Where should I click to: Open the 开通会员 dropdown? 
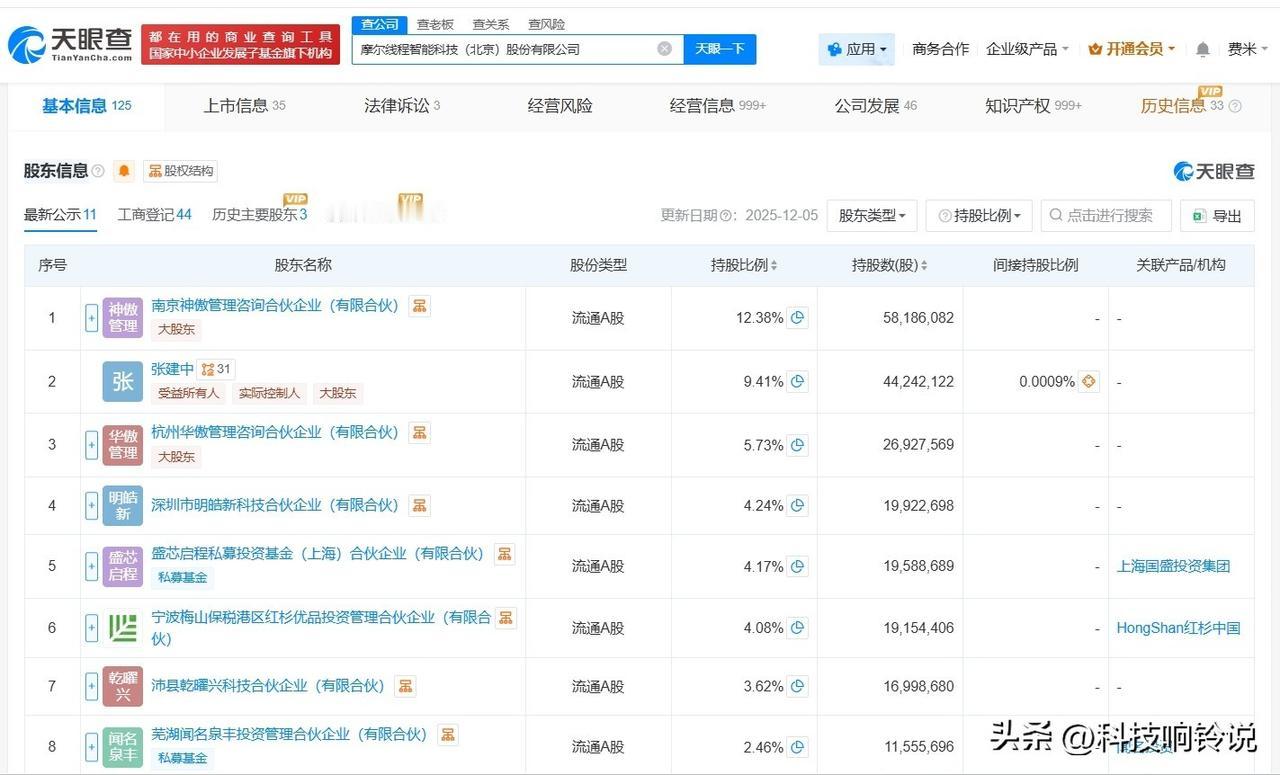pos(1131,49)
